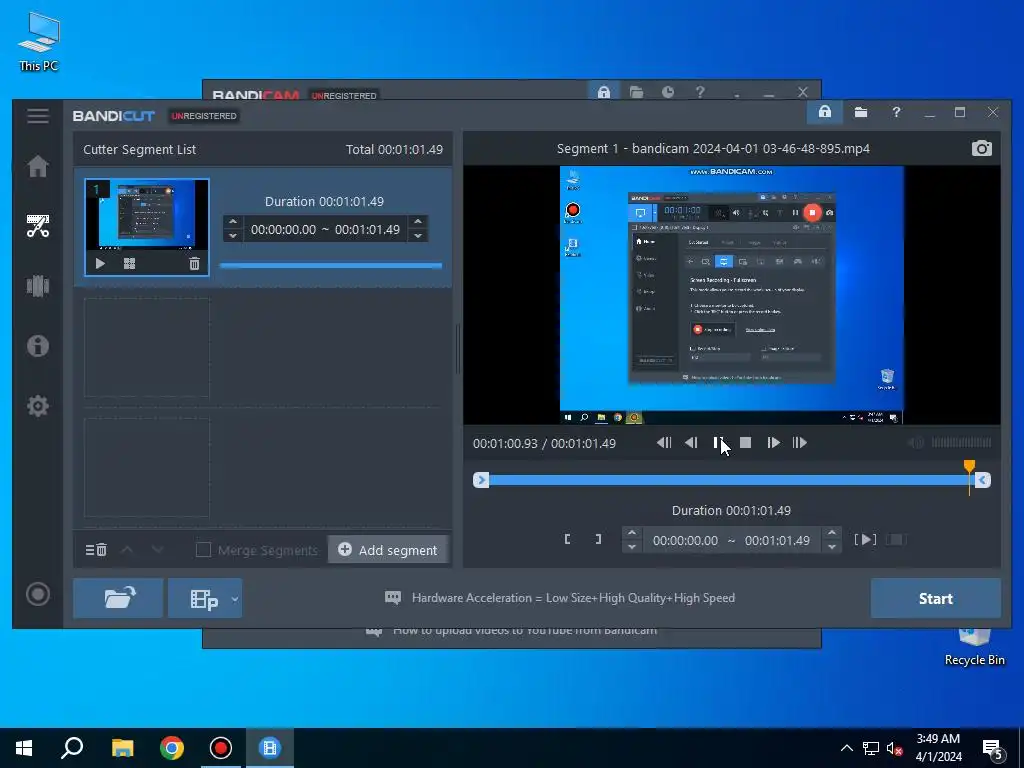The width and height of the screenshot is (1024, 768).
Task: Open taskbar search
Action: coord(72,748)
